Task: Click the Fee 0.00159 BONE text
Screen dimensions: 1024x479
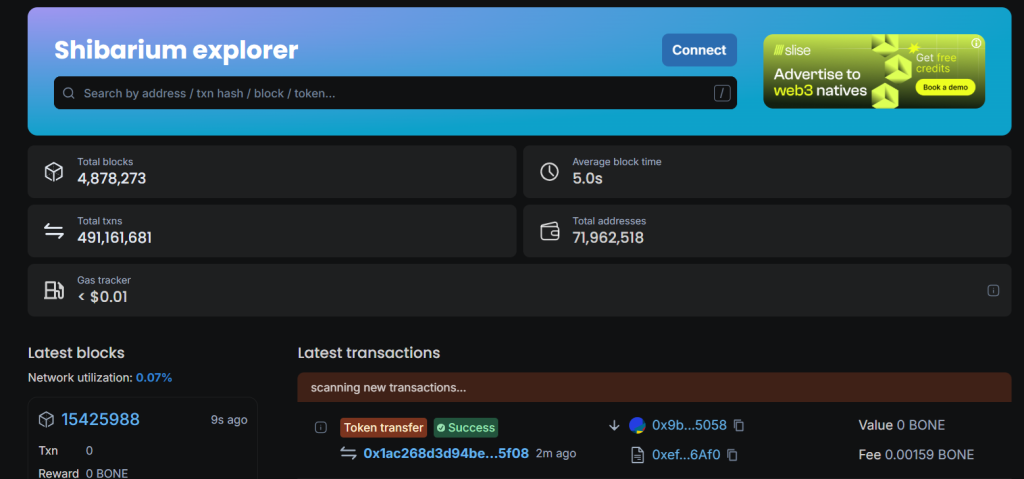Action: (916, 455)
